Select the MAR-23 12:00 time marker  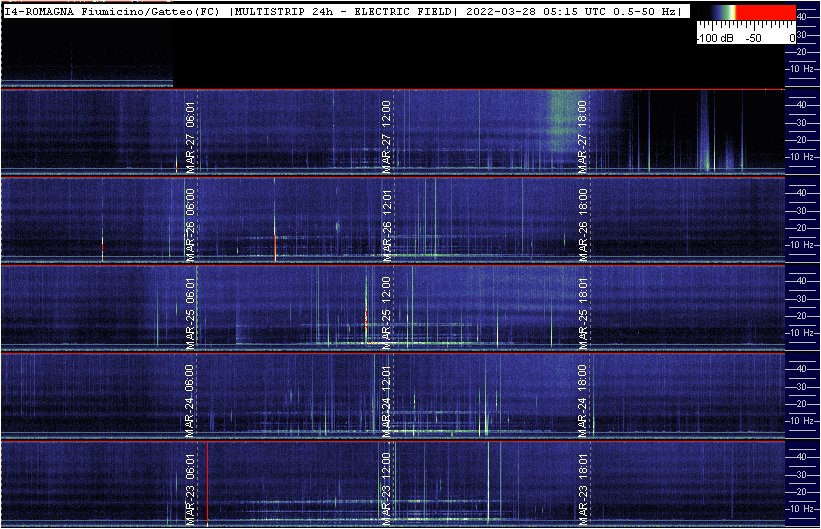tap(387, 485)
